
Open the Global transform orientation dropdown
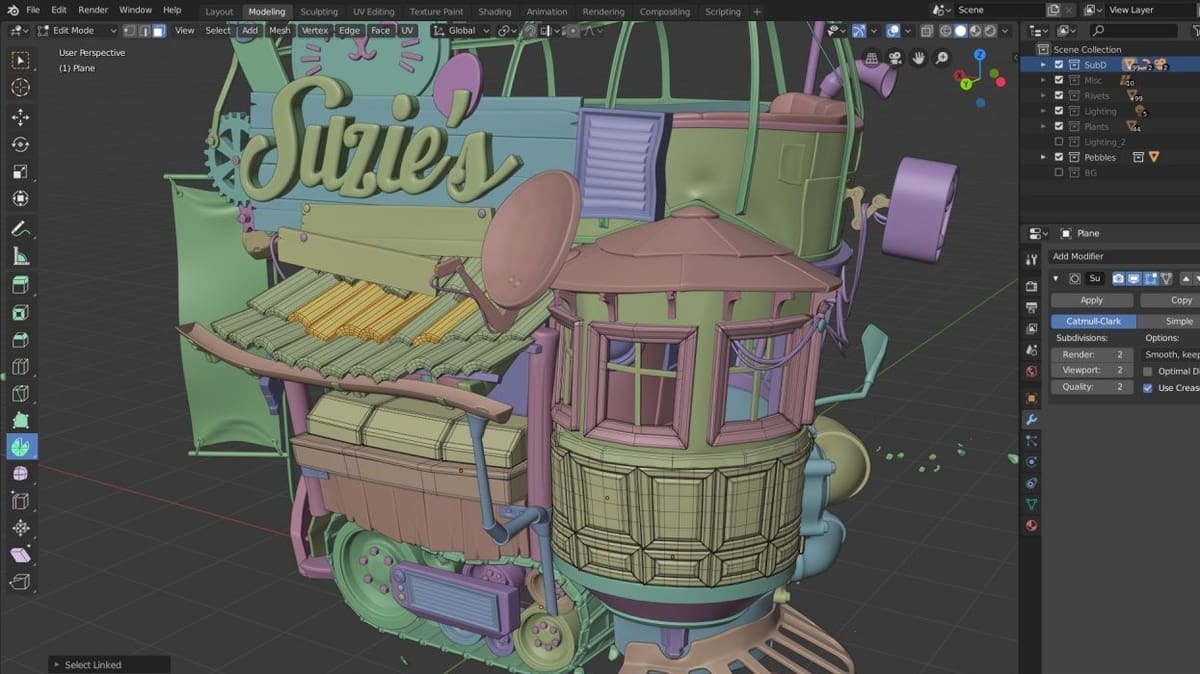click(461, 30)
